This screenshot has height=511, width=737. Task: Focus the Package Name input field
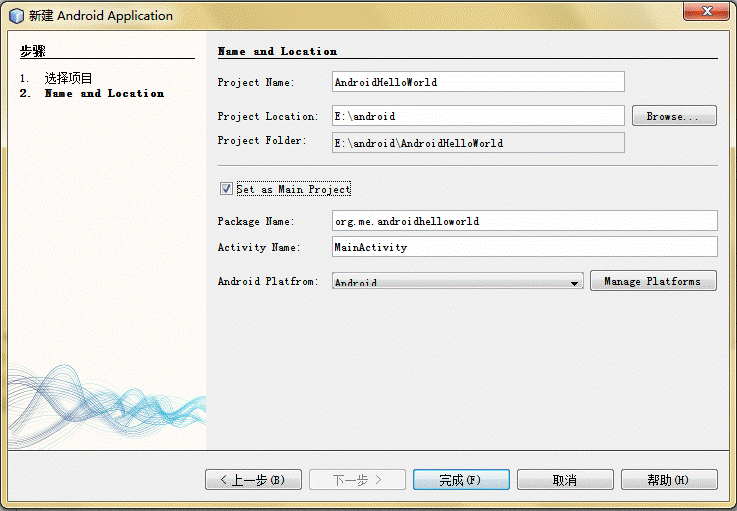pyautogui.click(x=525, y=220)
